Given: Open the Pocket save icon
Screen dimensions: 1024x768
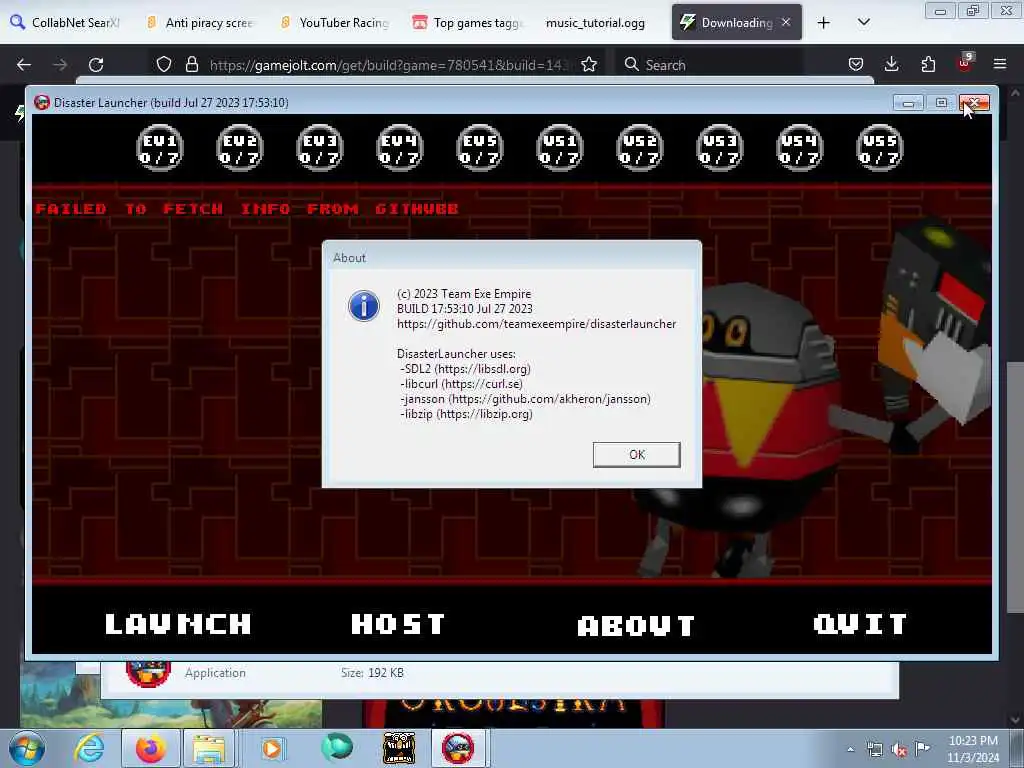Looking at the screenshot, I should click(x=856, y=65).
